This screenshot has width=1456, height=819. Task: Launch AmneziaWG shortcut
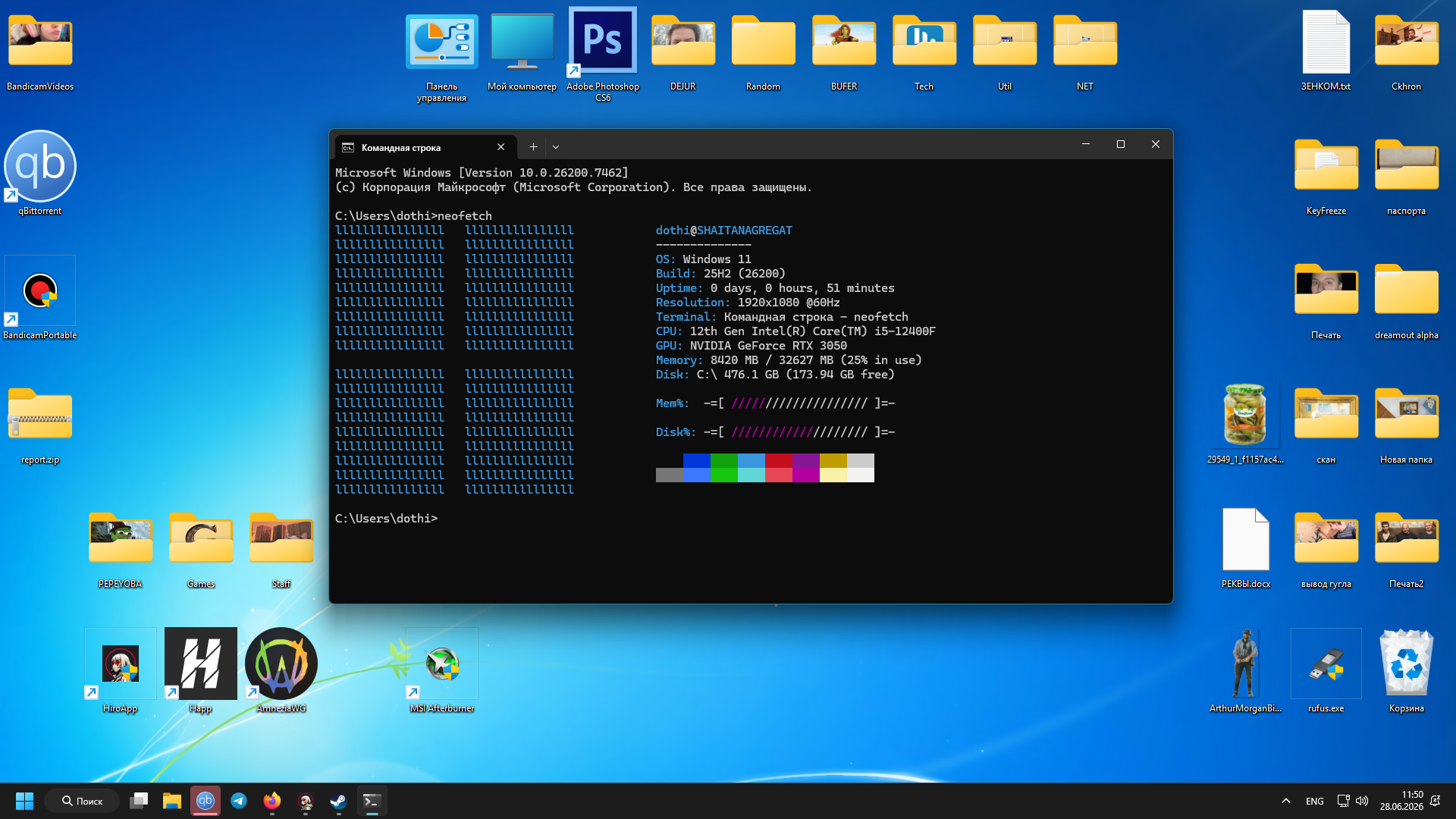pos(281,672)
